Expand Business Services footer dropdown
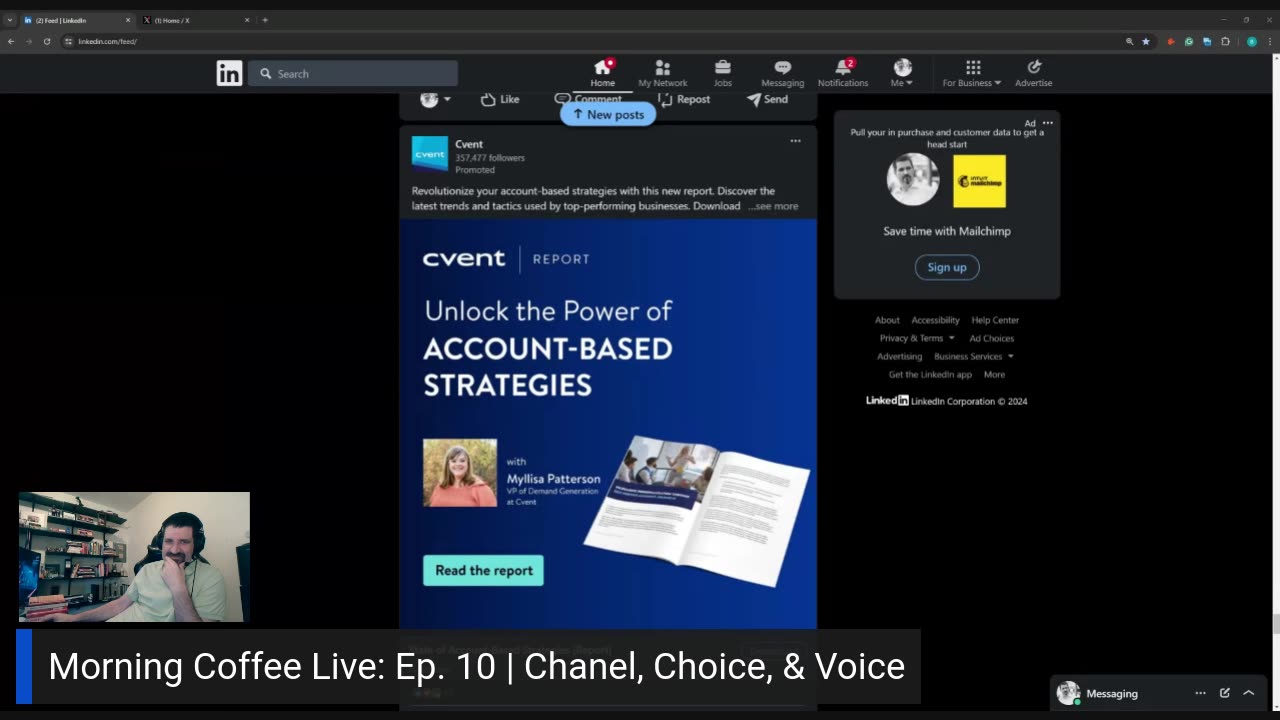1280x720 pixels. click(x=974, y=356)
